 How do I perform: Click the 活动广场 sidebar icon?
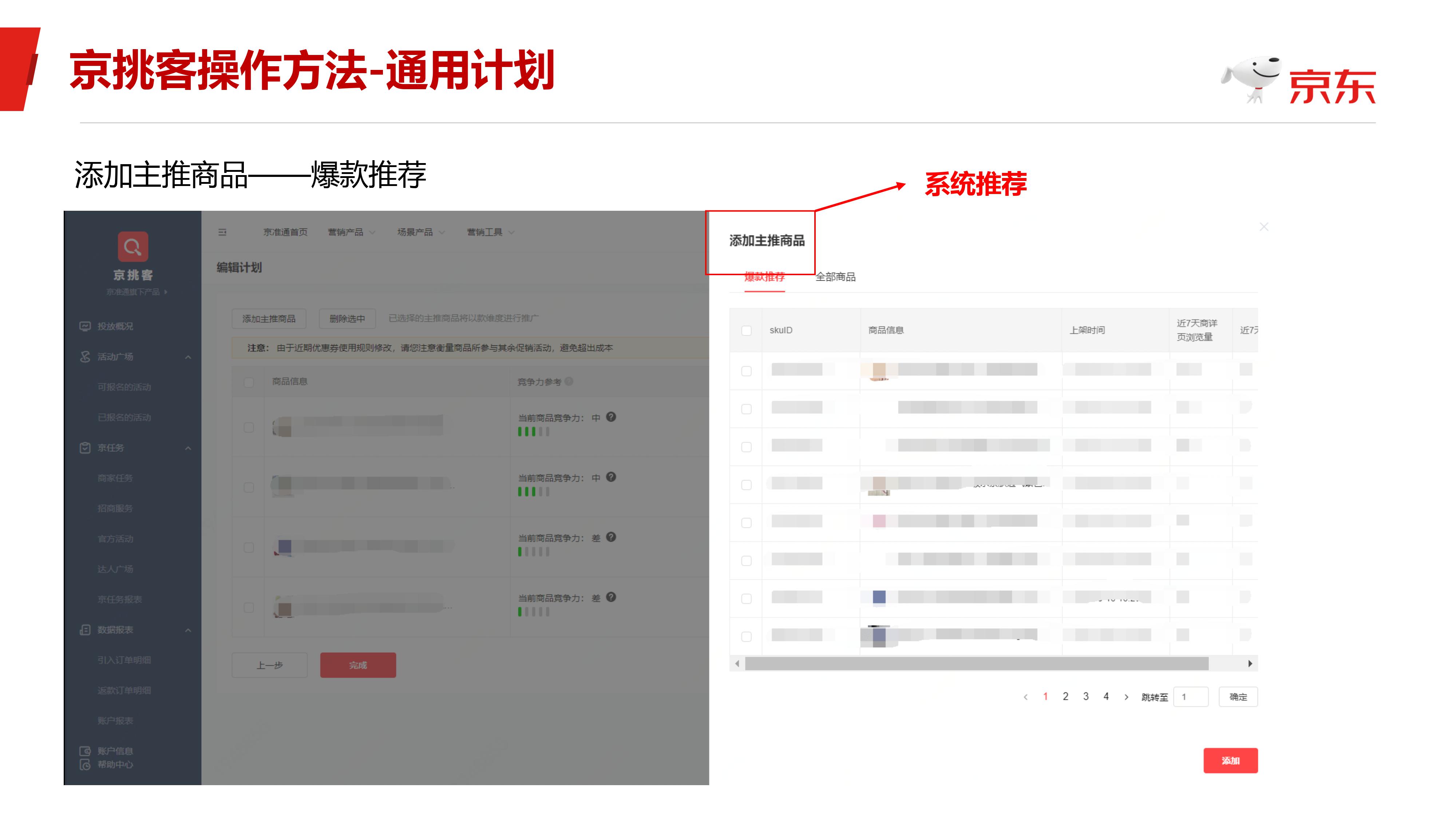(x=85, y=357)
